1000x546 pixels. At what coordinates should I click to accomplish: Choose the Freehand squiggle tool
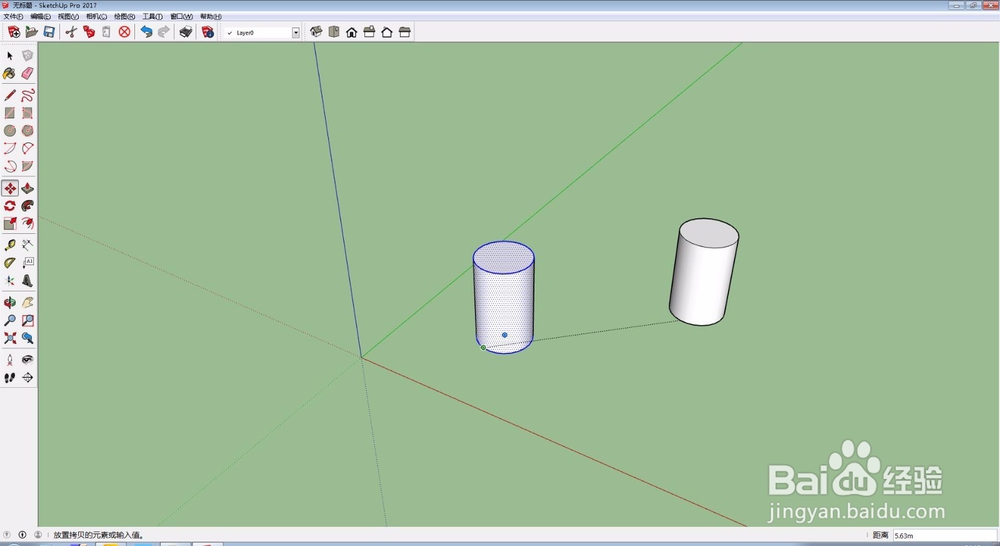click(x=27, y=96)
